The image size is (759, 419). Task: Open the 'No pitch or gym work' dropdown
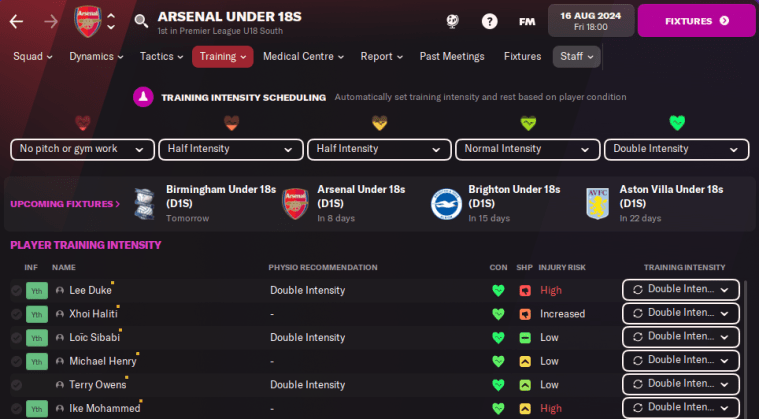(x=82, y=149)
